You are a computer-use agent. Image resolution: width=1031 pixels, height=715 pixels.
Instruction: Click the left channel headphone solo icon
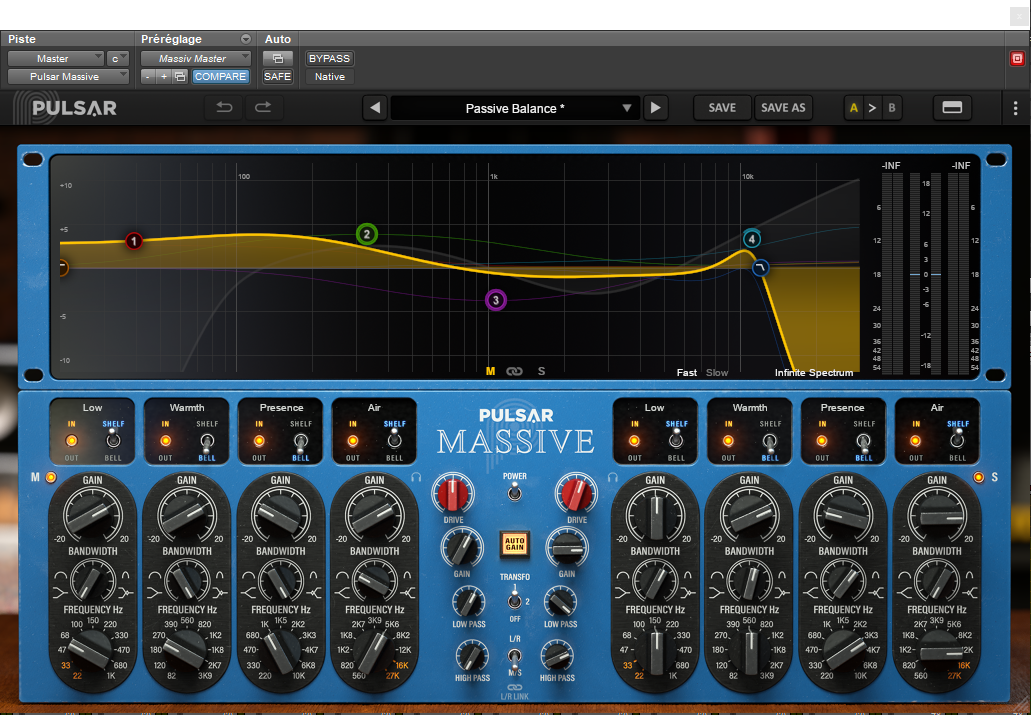pyautogui.click(x=416, y=477)
